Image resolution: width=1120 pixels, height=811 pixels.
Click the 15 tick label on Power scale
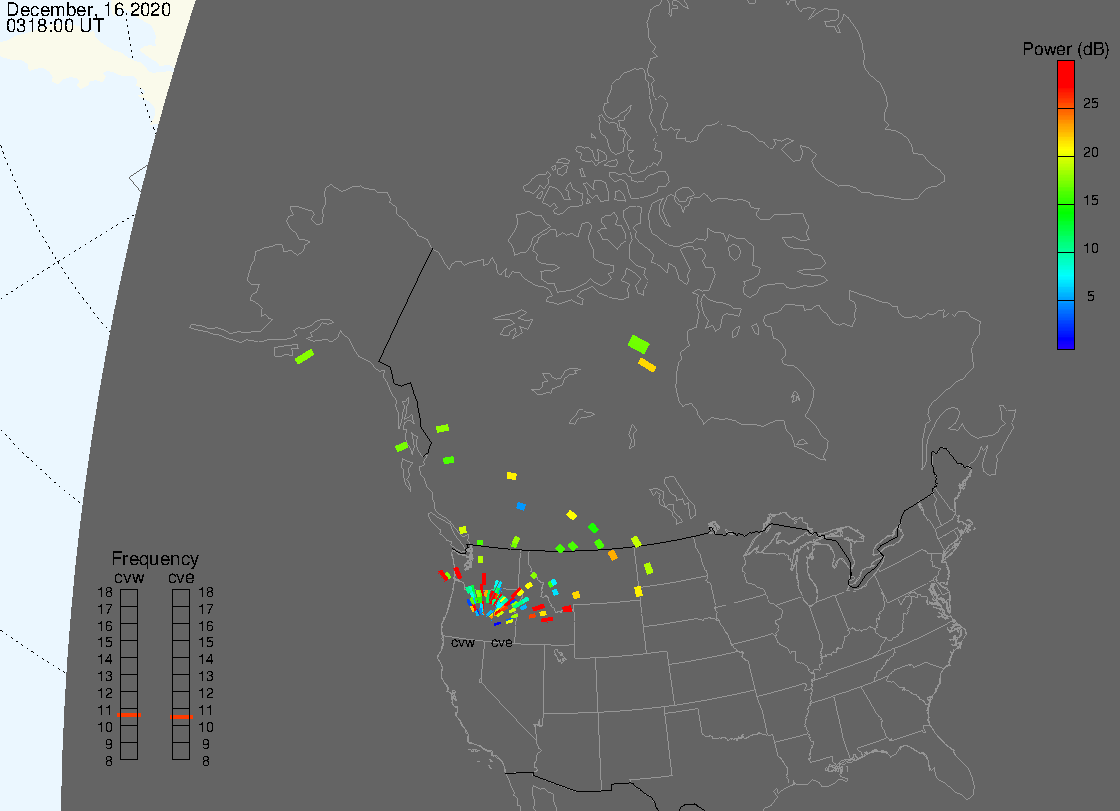click(1090, 201)
